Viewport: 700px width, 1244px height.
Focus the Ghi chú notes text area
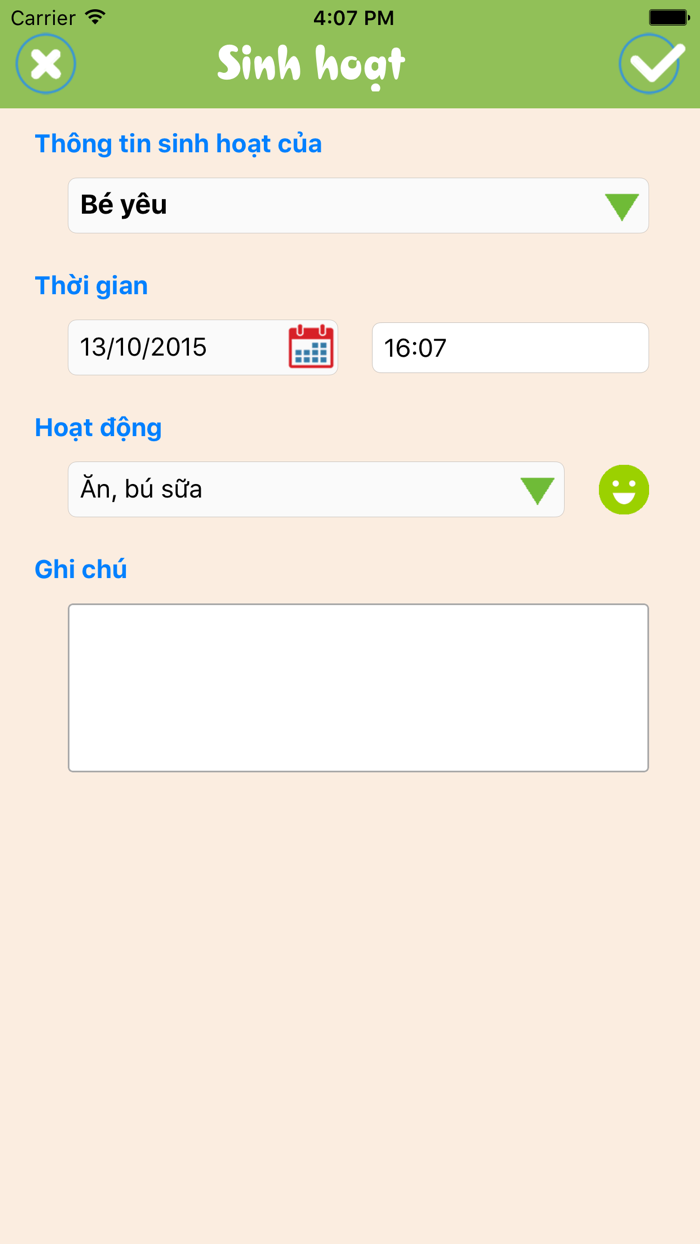pyautogui.click(x=358, y=688)
